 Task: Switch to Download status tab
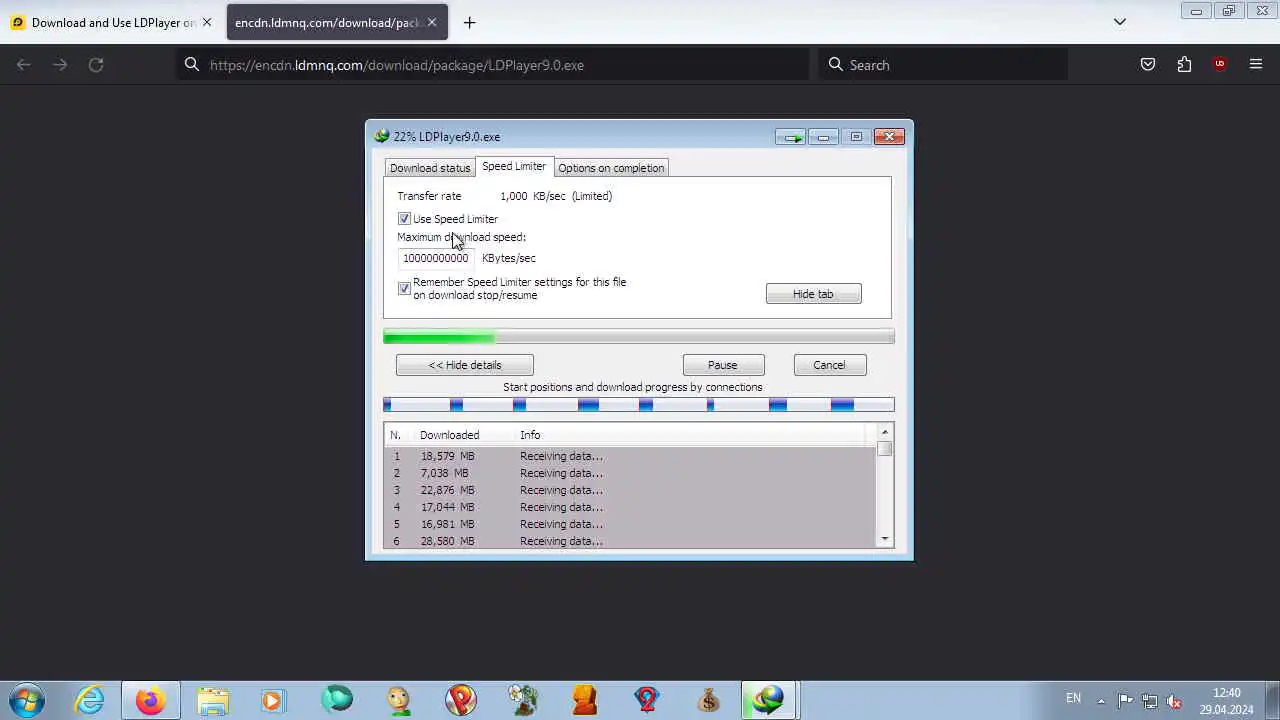[x=430, y=168]
